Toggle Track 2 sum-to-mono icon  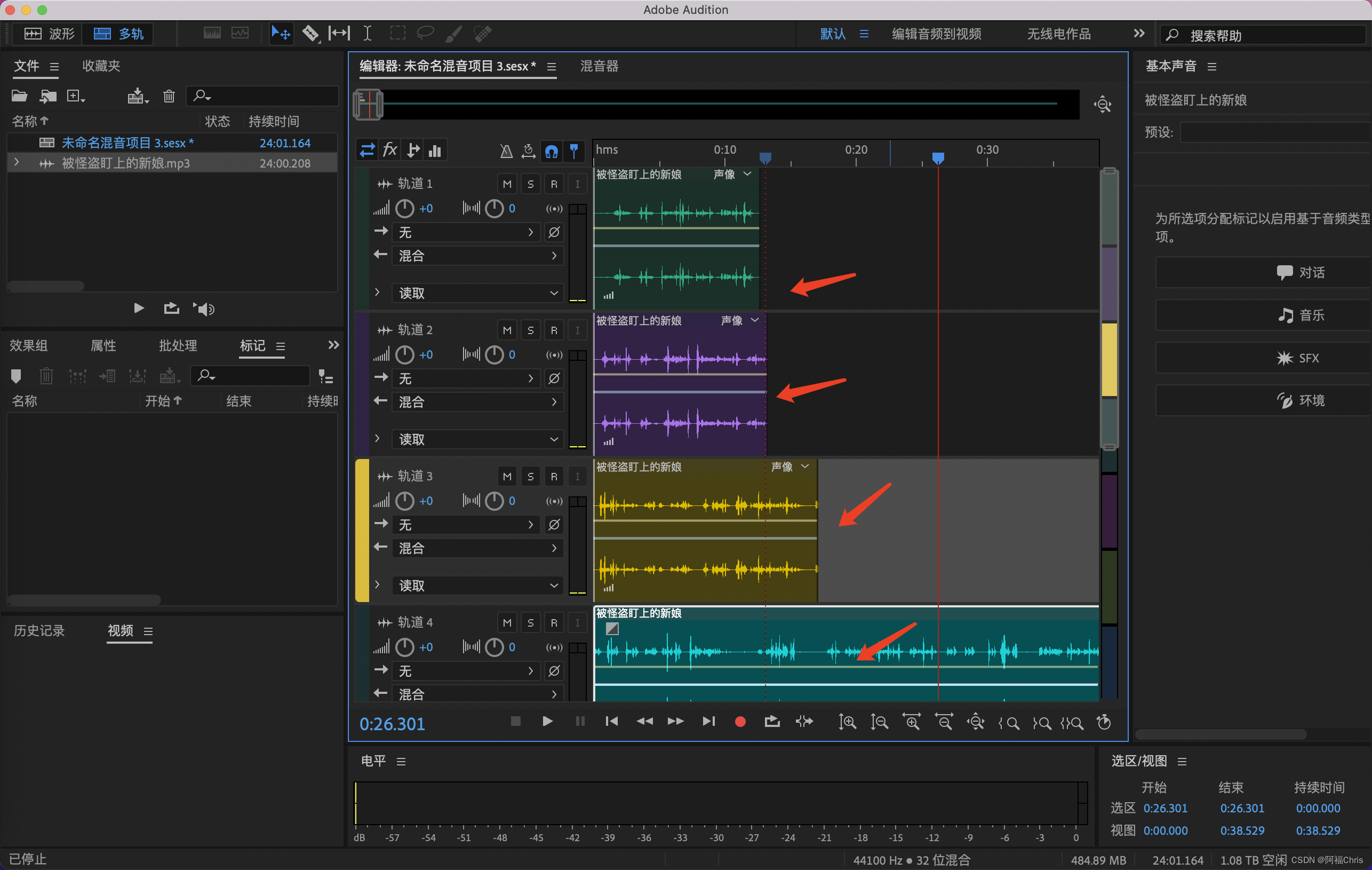pos(554,355)
